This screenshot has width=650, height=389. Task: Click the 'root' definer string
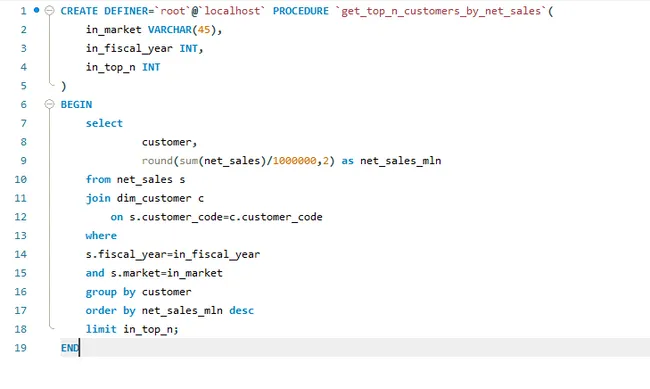(172, 11)
